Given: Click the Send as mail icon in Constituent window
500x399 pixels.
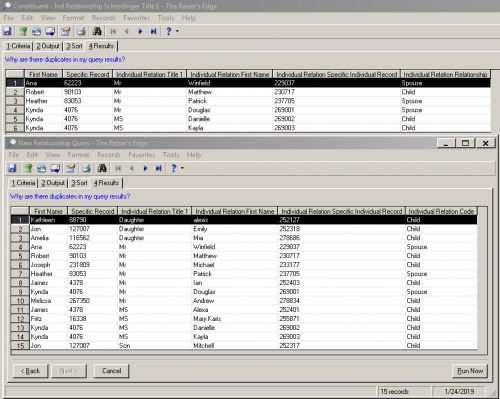Looking at the screenshot, I should tap(50, 31).
